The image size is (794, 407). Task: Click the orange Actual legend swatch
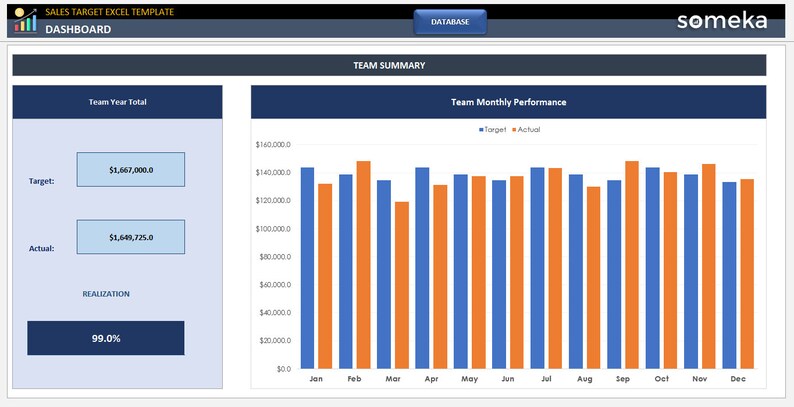tap(514, 130)
